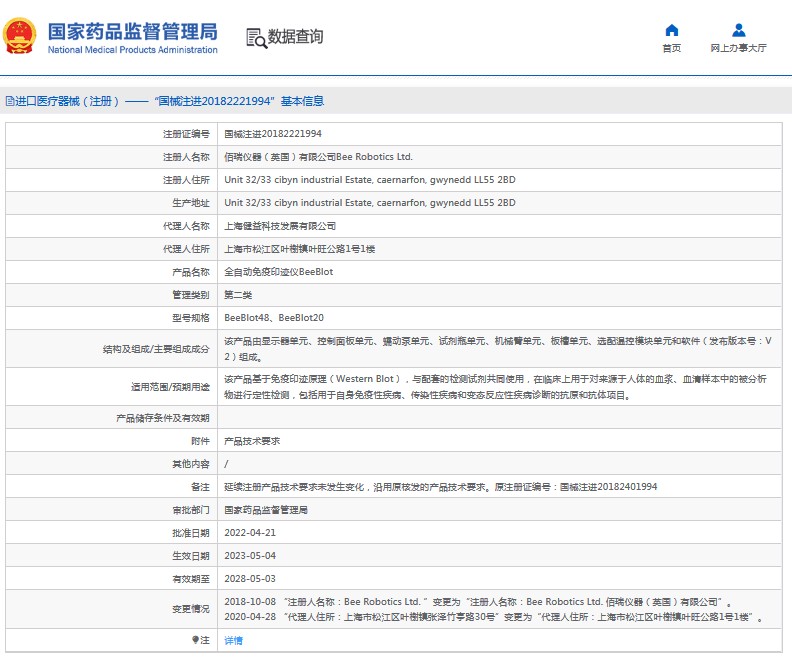Click model spec value BeeBlot48、BeeBlot20
The height and width of the screenshot is (657, 792).
click(x=274, y=317)
